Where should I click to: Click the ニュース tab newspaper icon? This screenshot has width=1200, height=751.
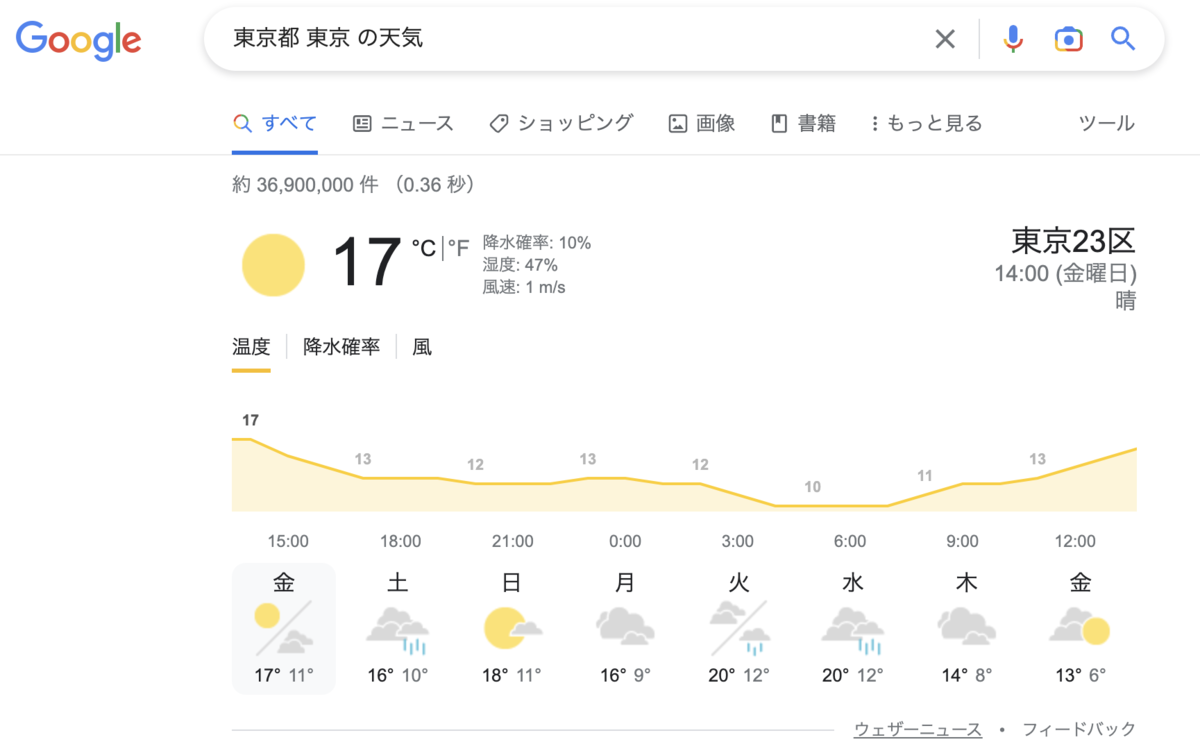pyautogui.click(x=362, y=122)
